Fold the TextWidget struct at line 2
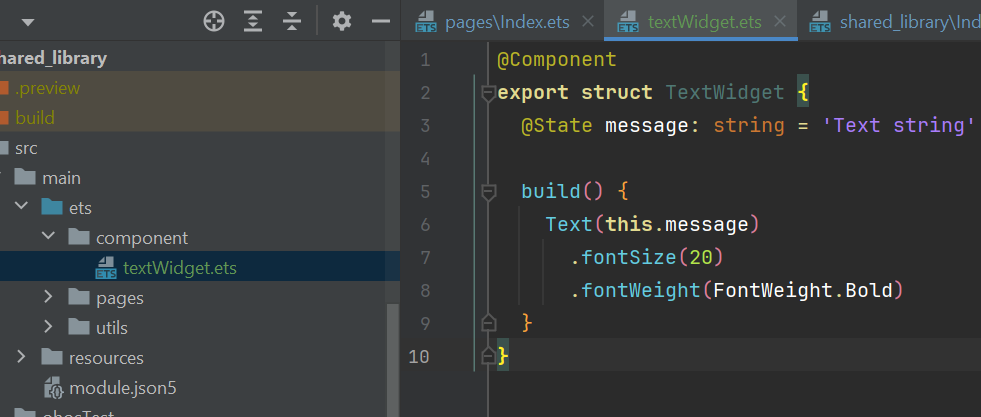The width and height of the screenshot is (981, 417). [488, 93]
